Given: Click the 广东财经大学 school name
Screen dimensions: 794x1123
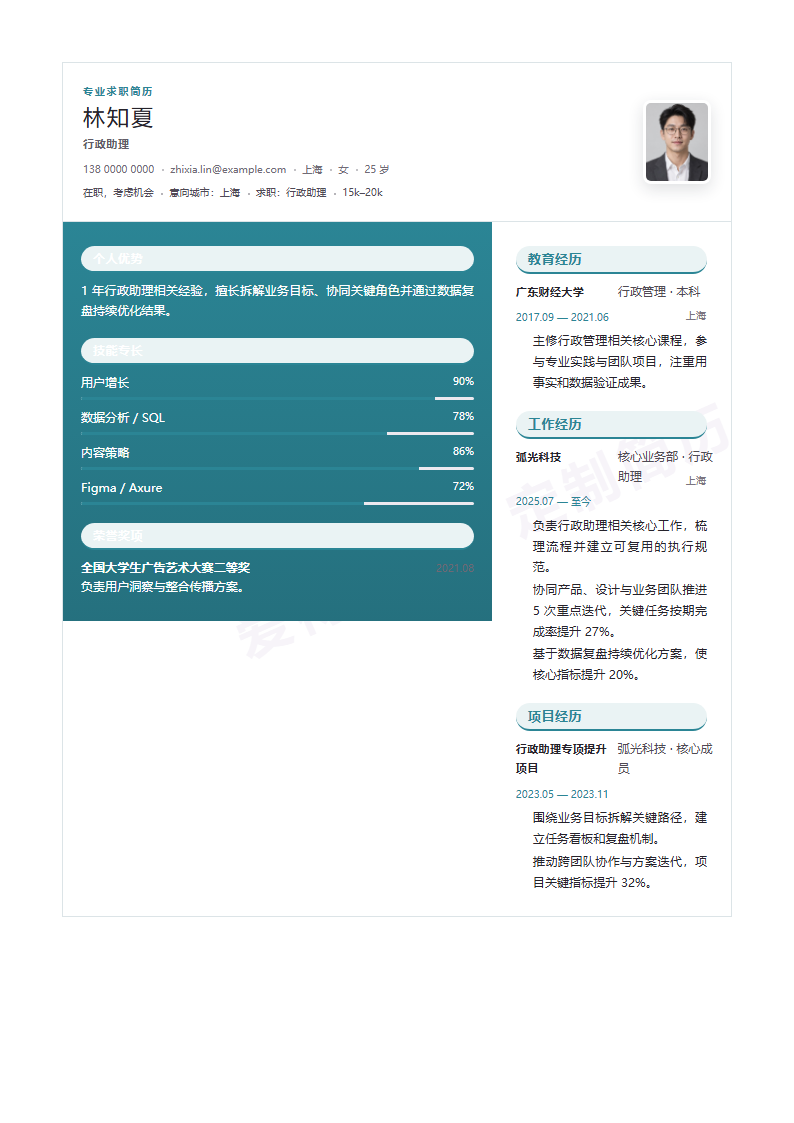Looking at the screenshot, I should tap(550, 292).
